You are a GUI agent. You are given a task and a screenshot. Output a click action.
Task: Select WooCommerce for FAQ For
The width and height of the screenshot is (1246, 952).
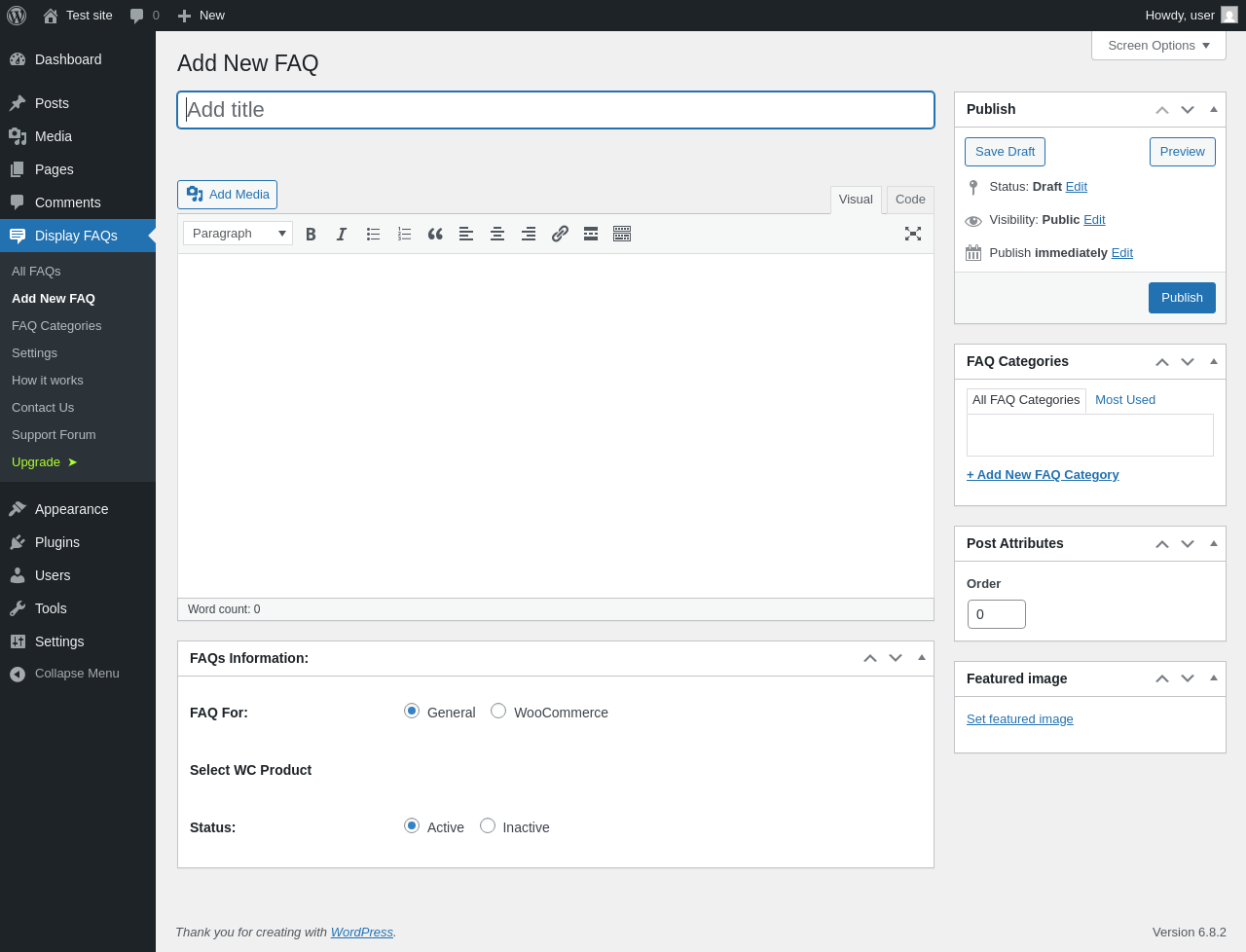(498, 711)
